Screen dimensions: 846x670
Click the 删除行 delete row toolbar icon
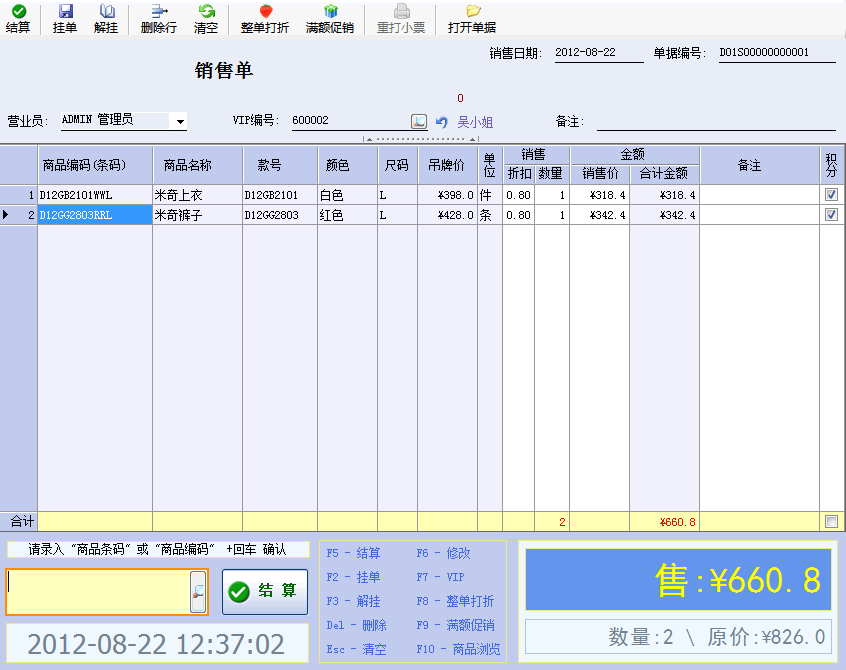pyautogui.click(x=159, y=18)
